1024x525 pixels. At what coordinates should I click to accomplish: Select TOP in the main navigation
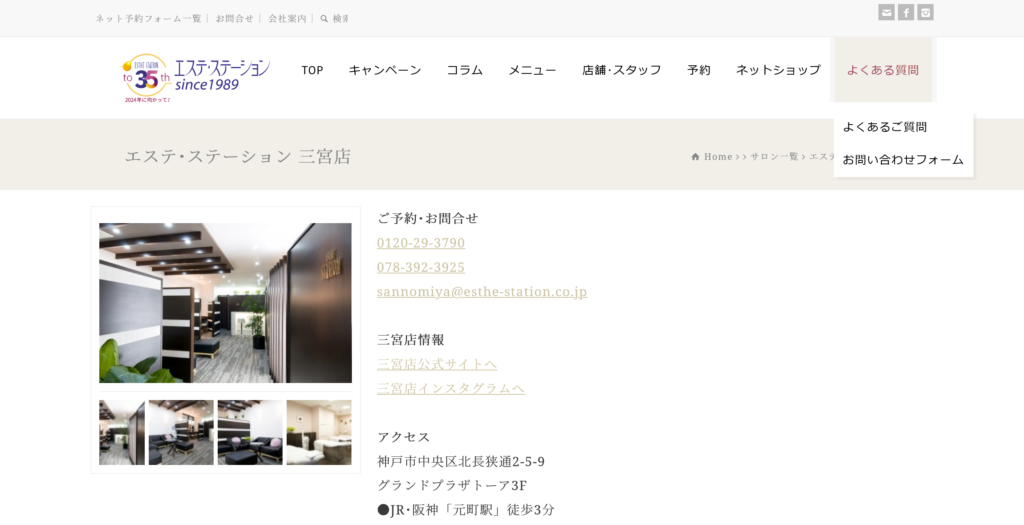click(x=312, y=70)
